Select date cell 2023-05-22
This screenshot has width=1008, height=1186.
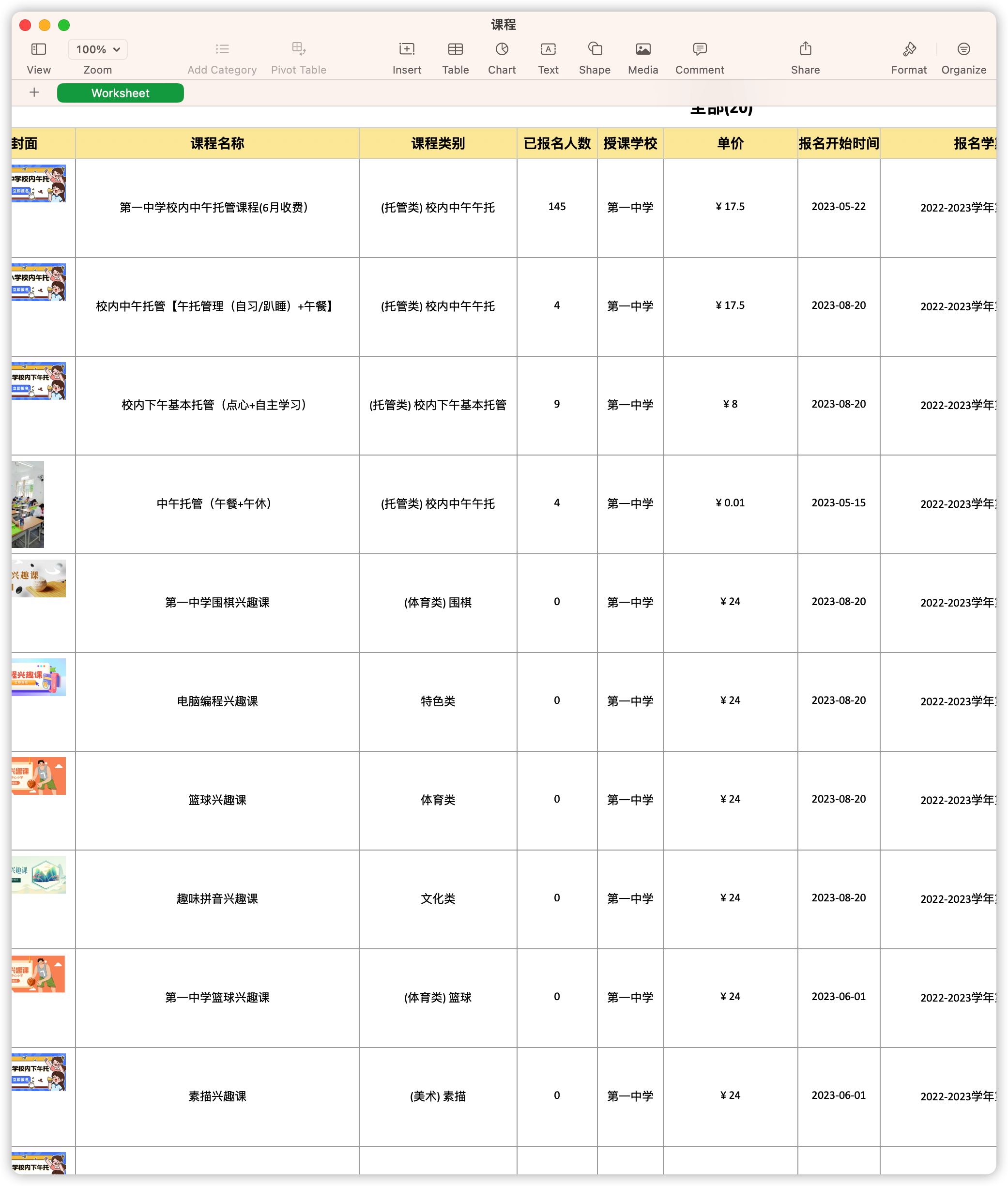click(x=838, y=208)
